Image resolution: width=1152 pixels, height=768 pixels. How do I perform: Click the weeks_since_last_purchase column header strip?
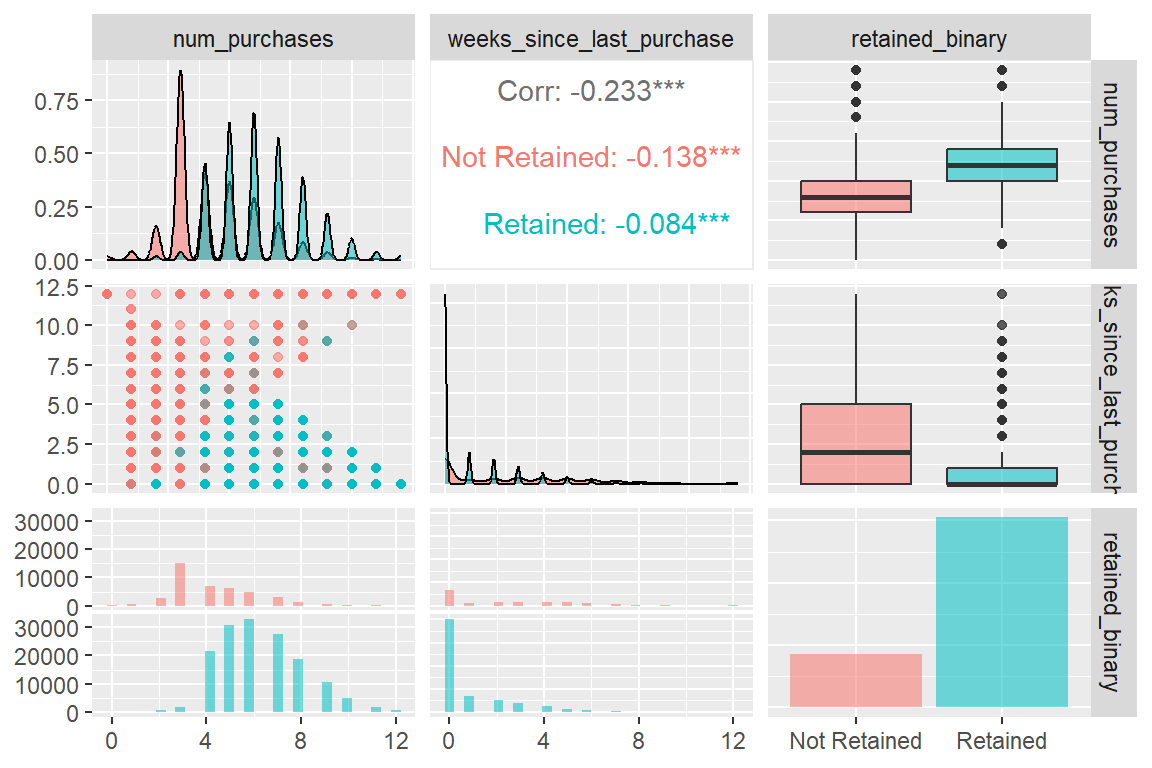(591, 39)
